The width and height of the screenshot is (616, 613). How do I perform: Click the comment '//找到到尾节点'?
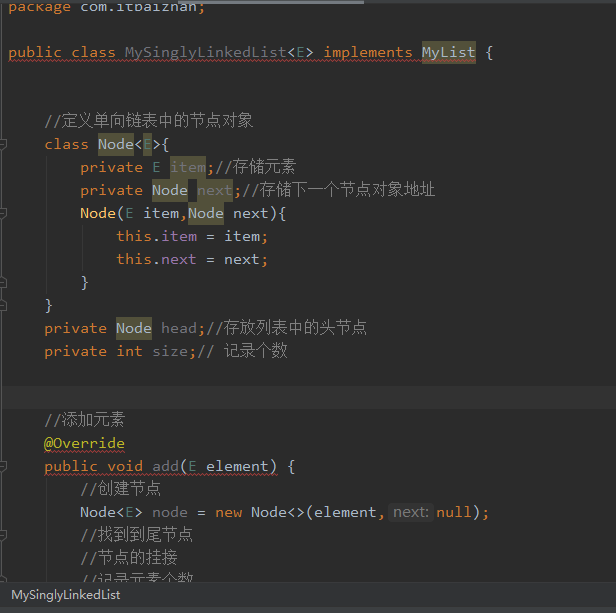point(136,535)
